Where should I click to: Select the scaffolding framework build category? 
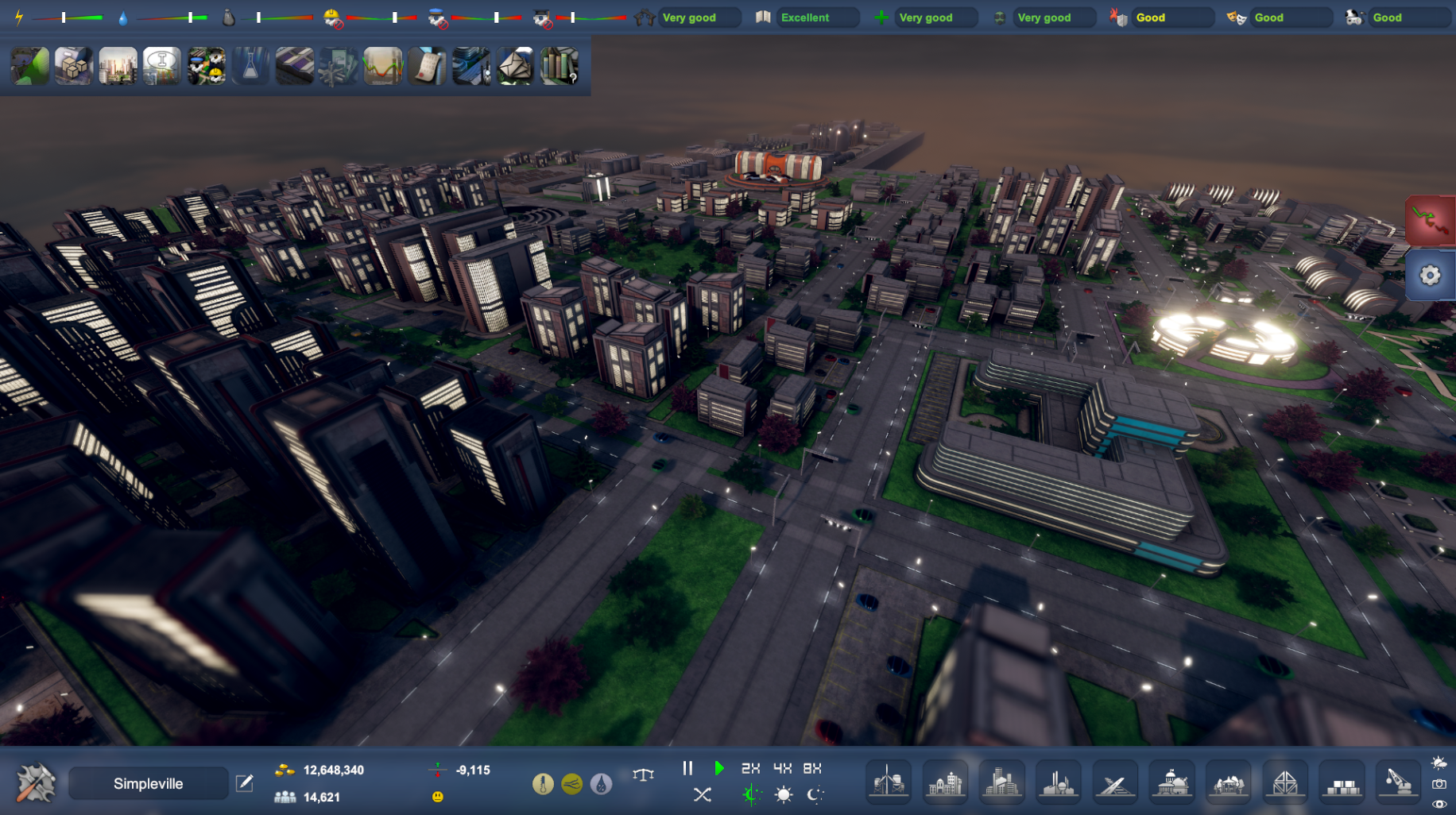click(1285, 782)
